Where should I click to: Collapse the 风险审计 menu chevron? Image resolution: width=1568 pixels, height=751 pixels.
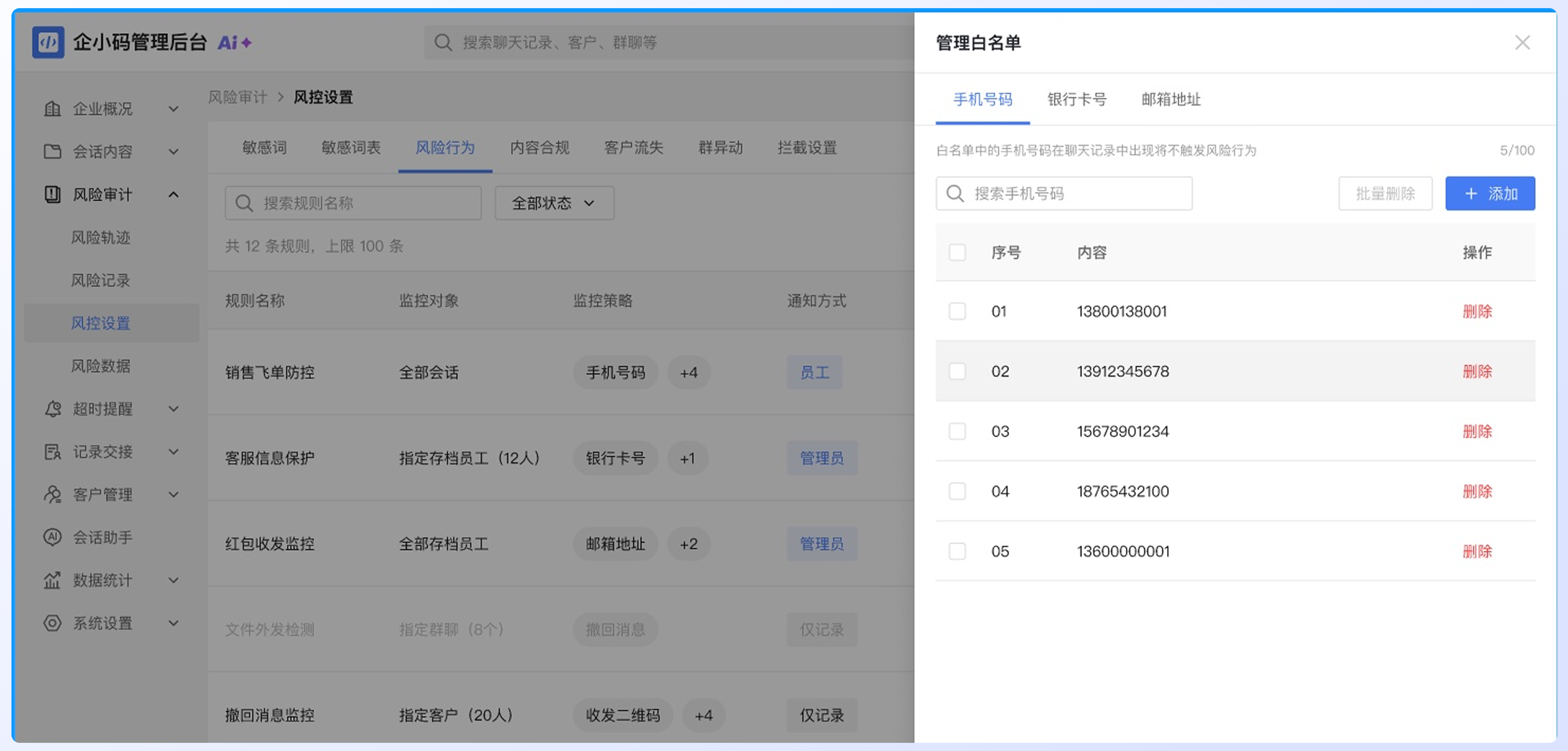point(174,194)
